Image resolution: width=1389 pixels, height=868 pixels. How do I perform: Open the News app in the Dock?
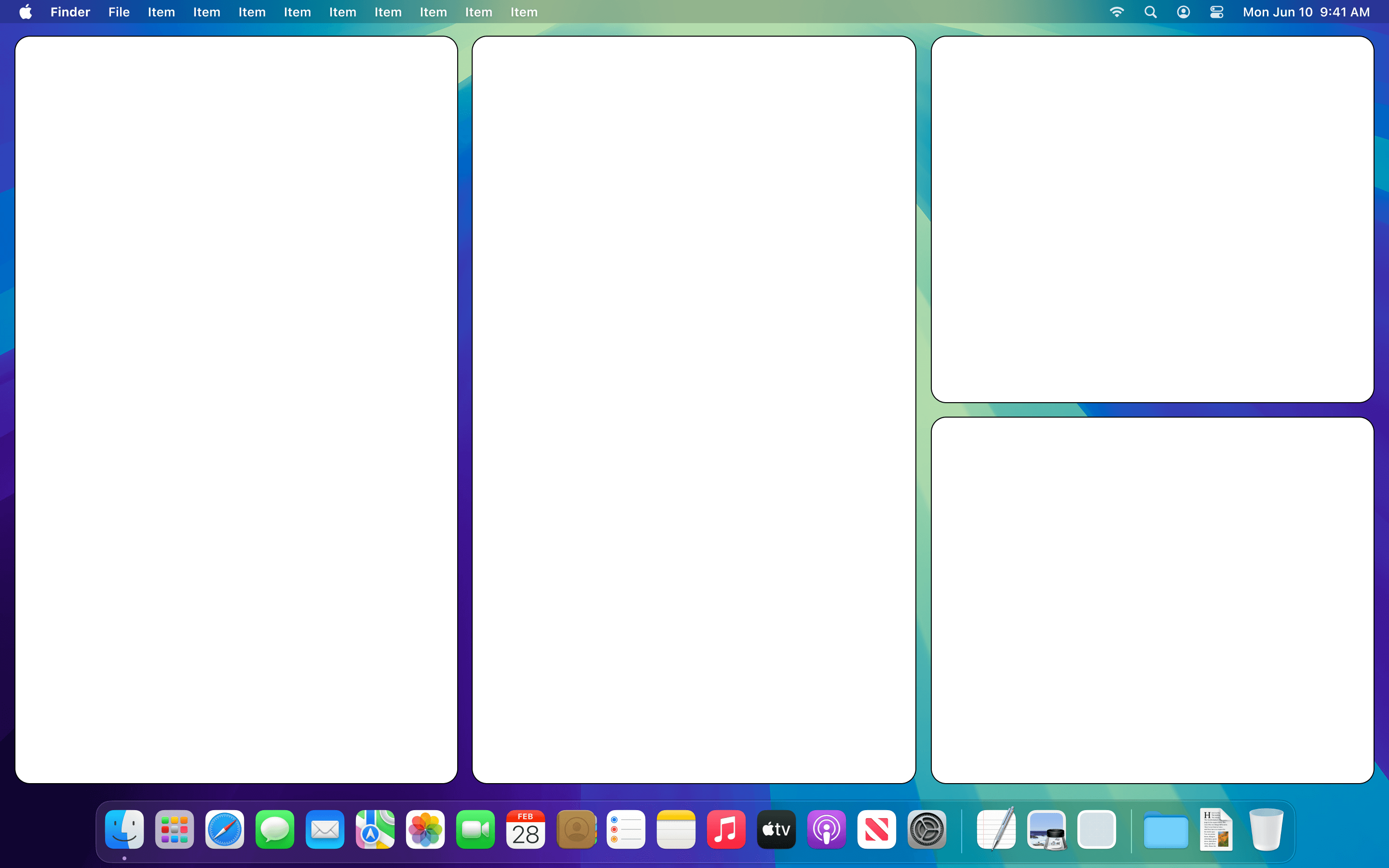coord(876,829)
